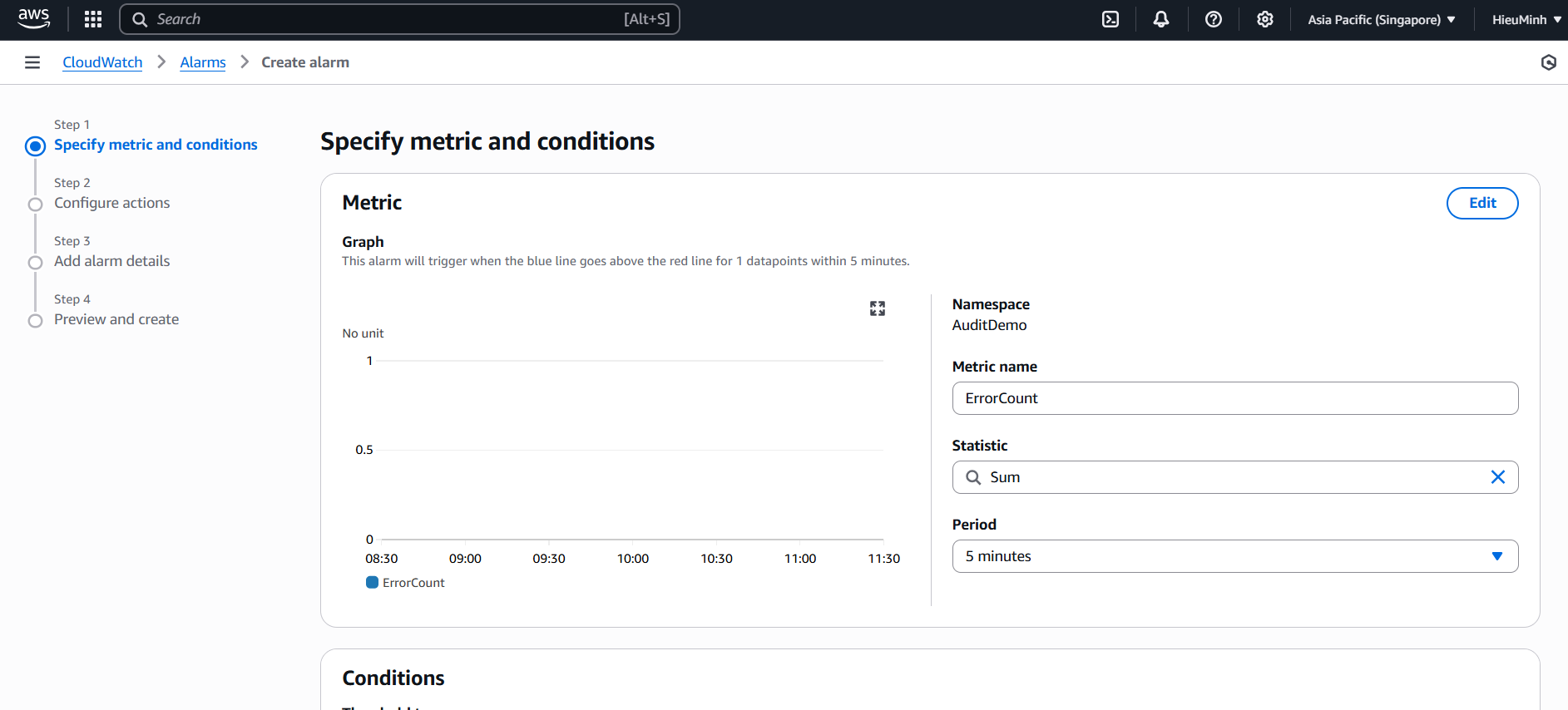Click the ErrorCount metric name field
Screen dimensions: 1568x710
(x=1235, y=398)
